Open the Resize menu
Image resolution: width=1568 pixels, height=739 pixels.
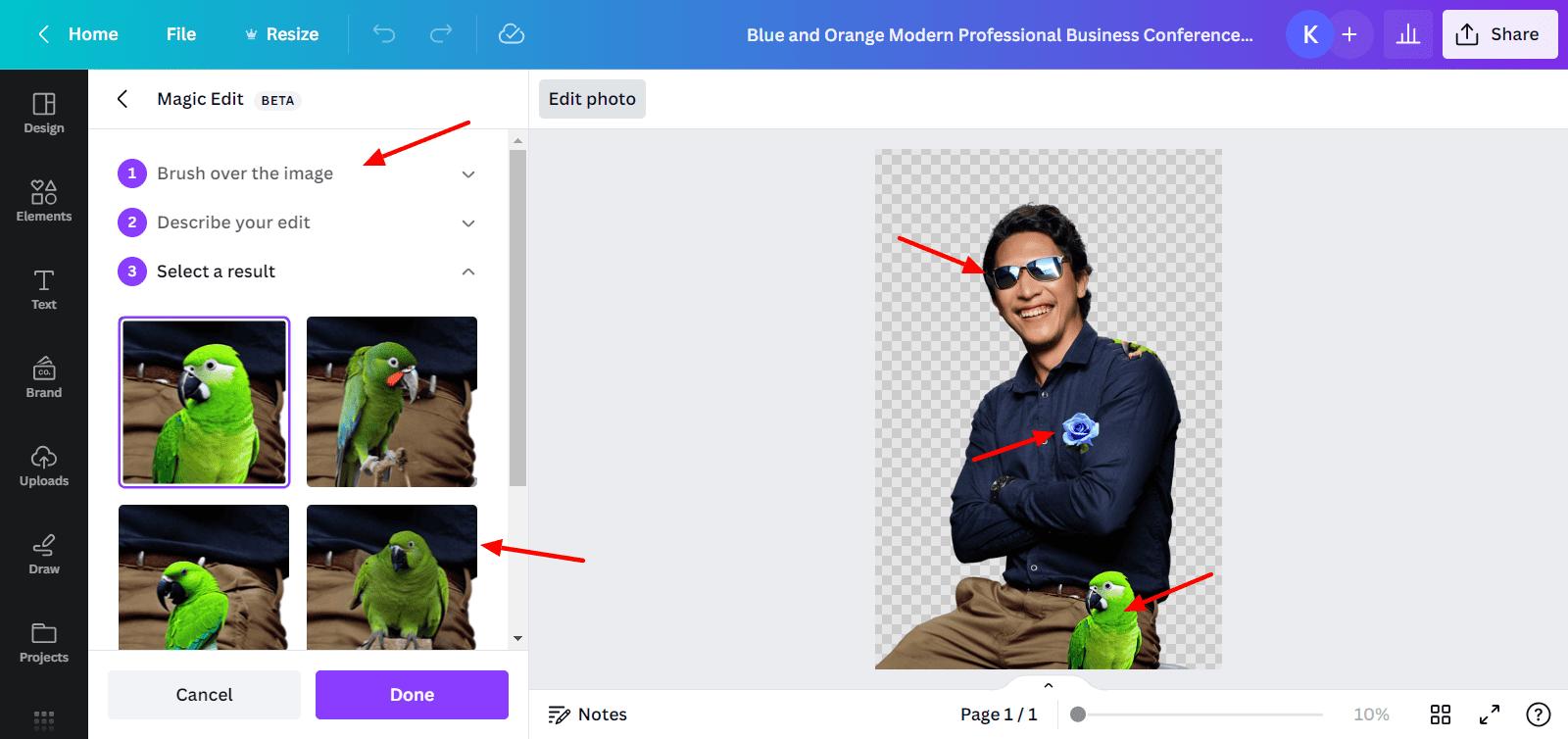pyautogui.click(x=281, y=34)
